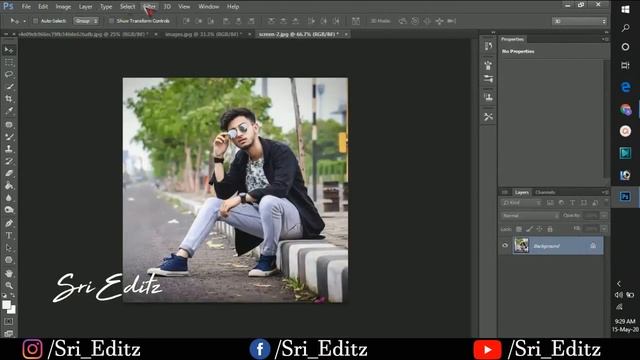Open the Layer menu
Viewport: 640px width, 360px height.
pos(85,7)
